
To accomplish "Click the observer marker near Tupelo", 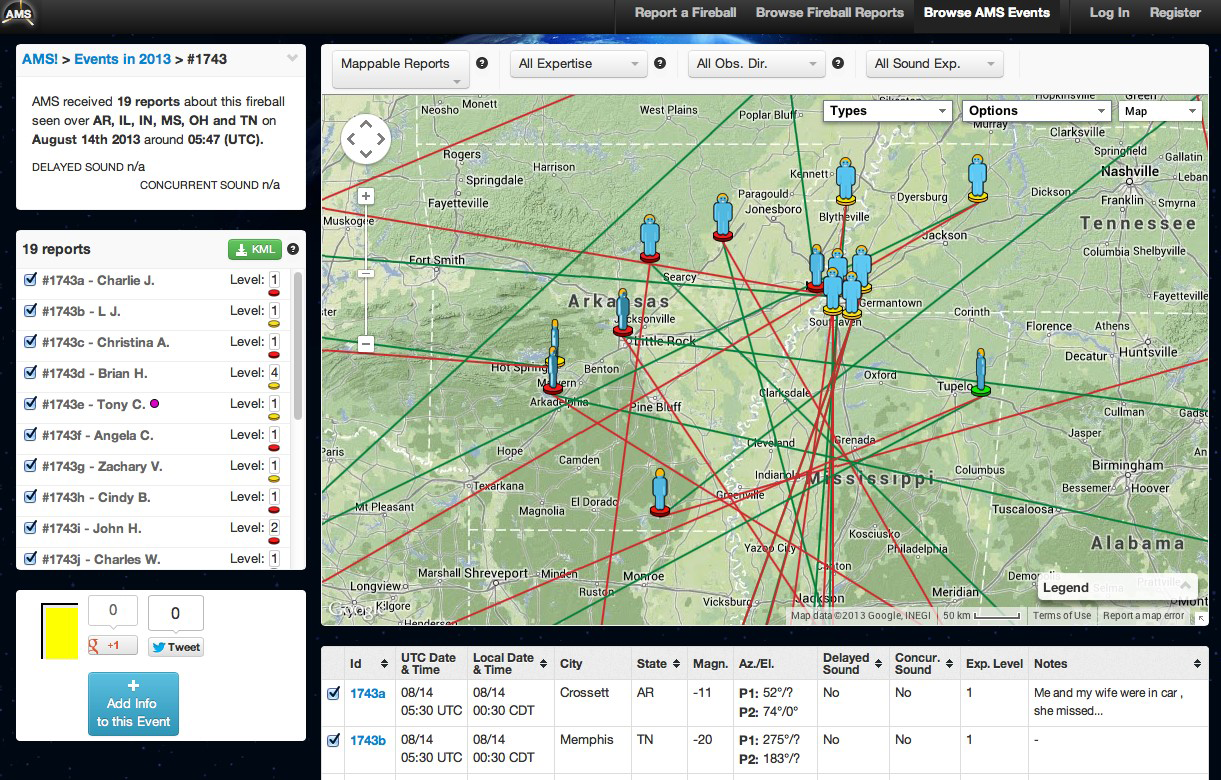I will pyautogui.click(x=981, y=371).
